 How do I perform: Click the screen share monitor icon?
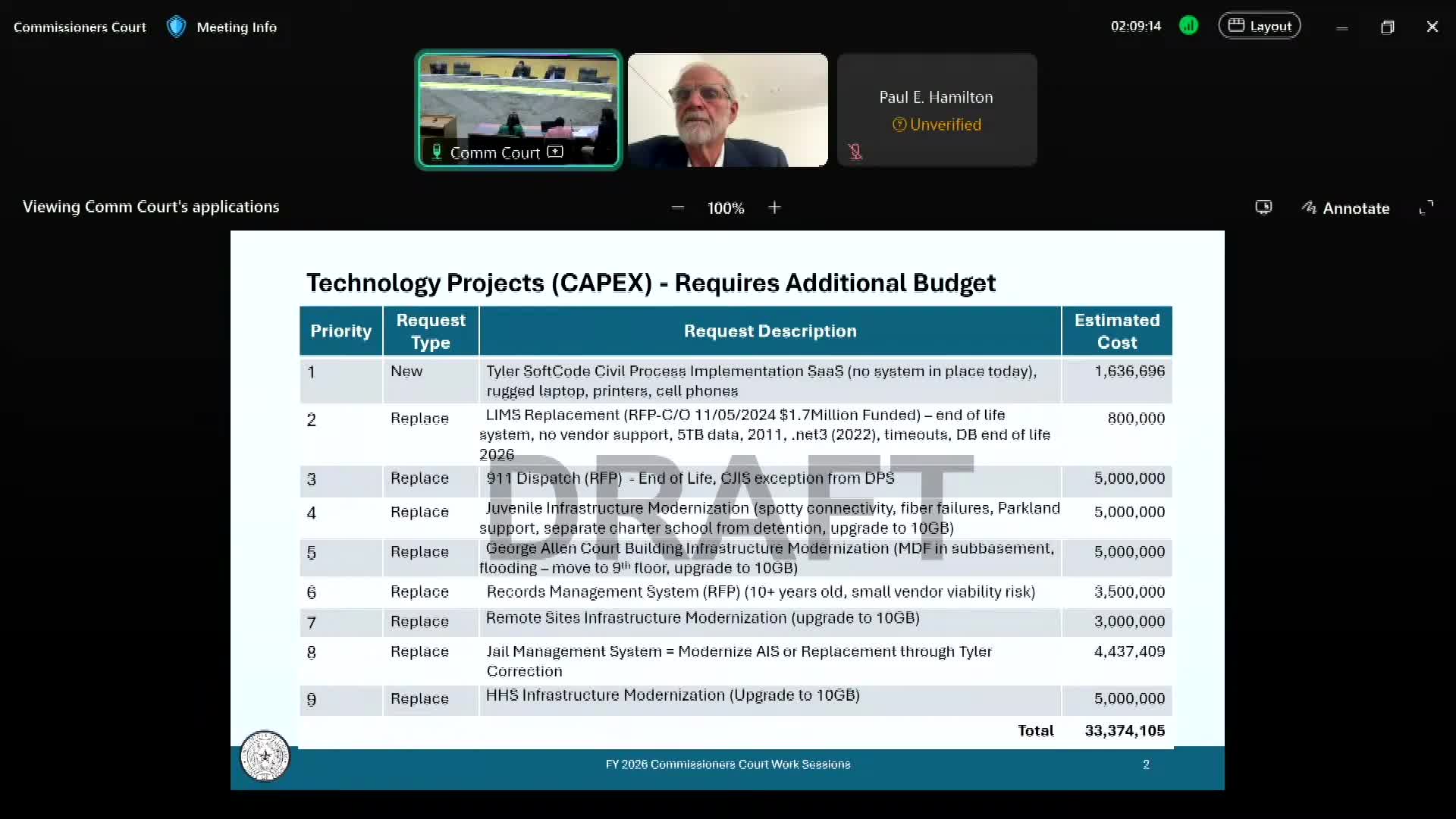(x=1263, y=207)
